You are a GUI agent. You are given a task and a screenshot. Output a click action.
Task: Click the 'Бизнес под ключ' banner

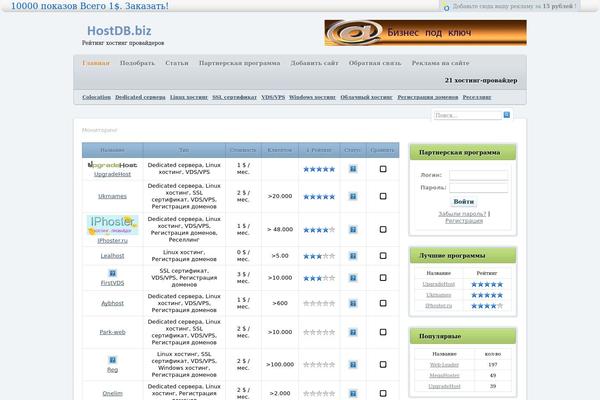click(426, 33)
